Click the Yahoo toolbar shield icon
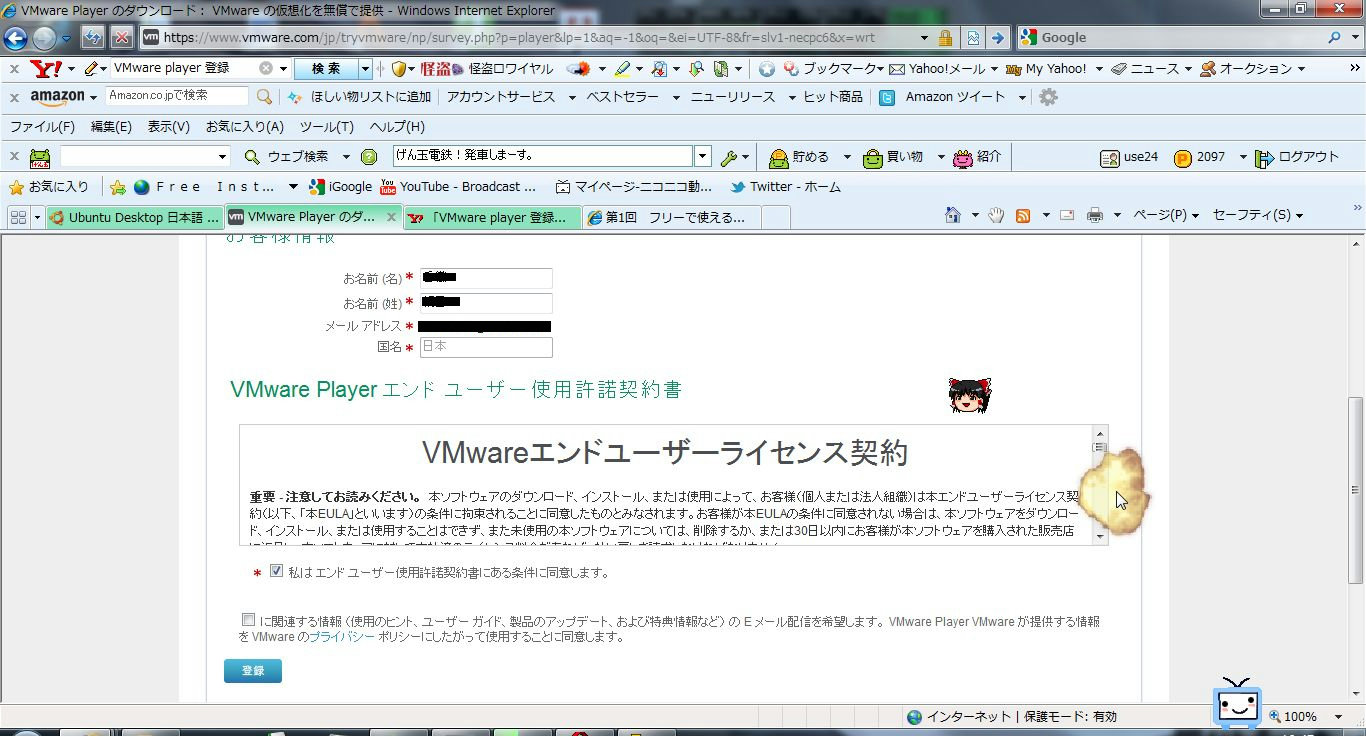1366x736 pixels. (399, 68)
